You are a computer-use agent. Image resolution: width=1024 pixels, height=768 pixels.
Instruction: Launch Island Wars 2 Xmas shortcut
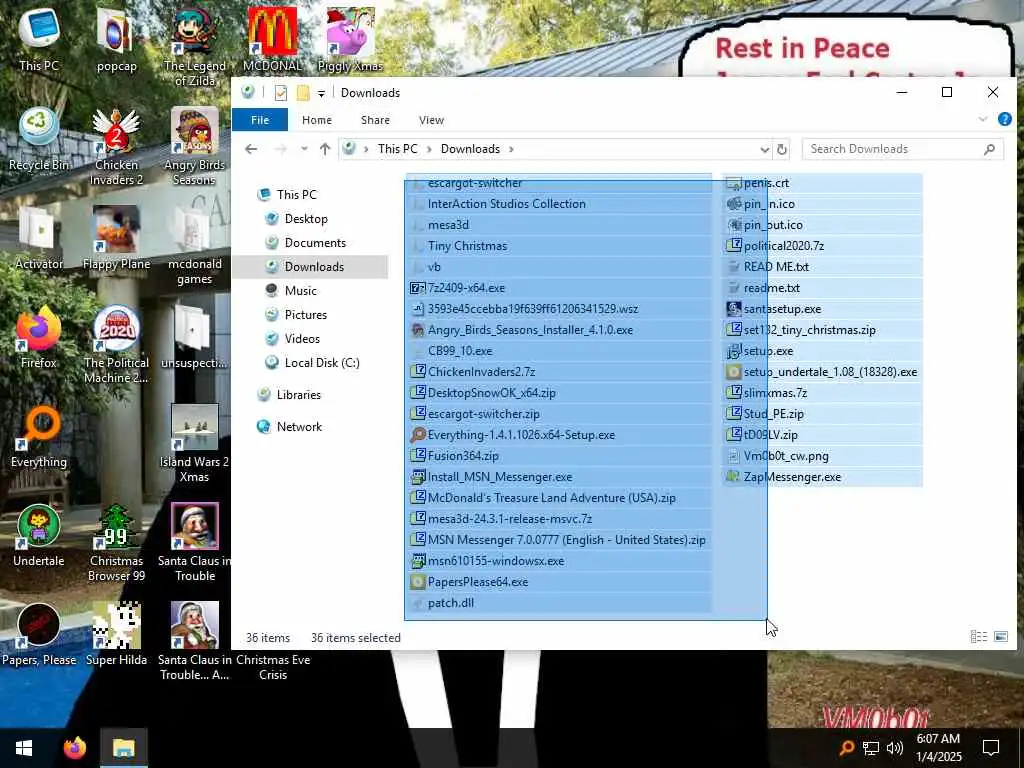point(194,444)
